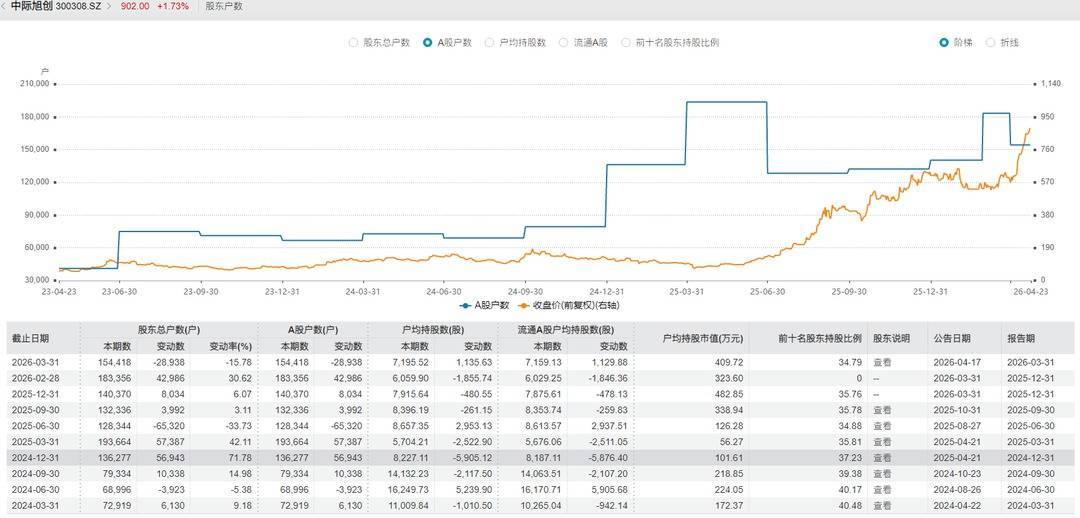Click the 报告期 column header
The height and width of the screenshot is (518, 1080).
pyautogui.click(x=1027, y=337)
